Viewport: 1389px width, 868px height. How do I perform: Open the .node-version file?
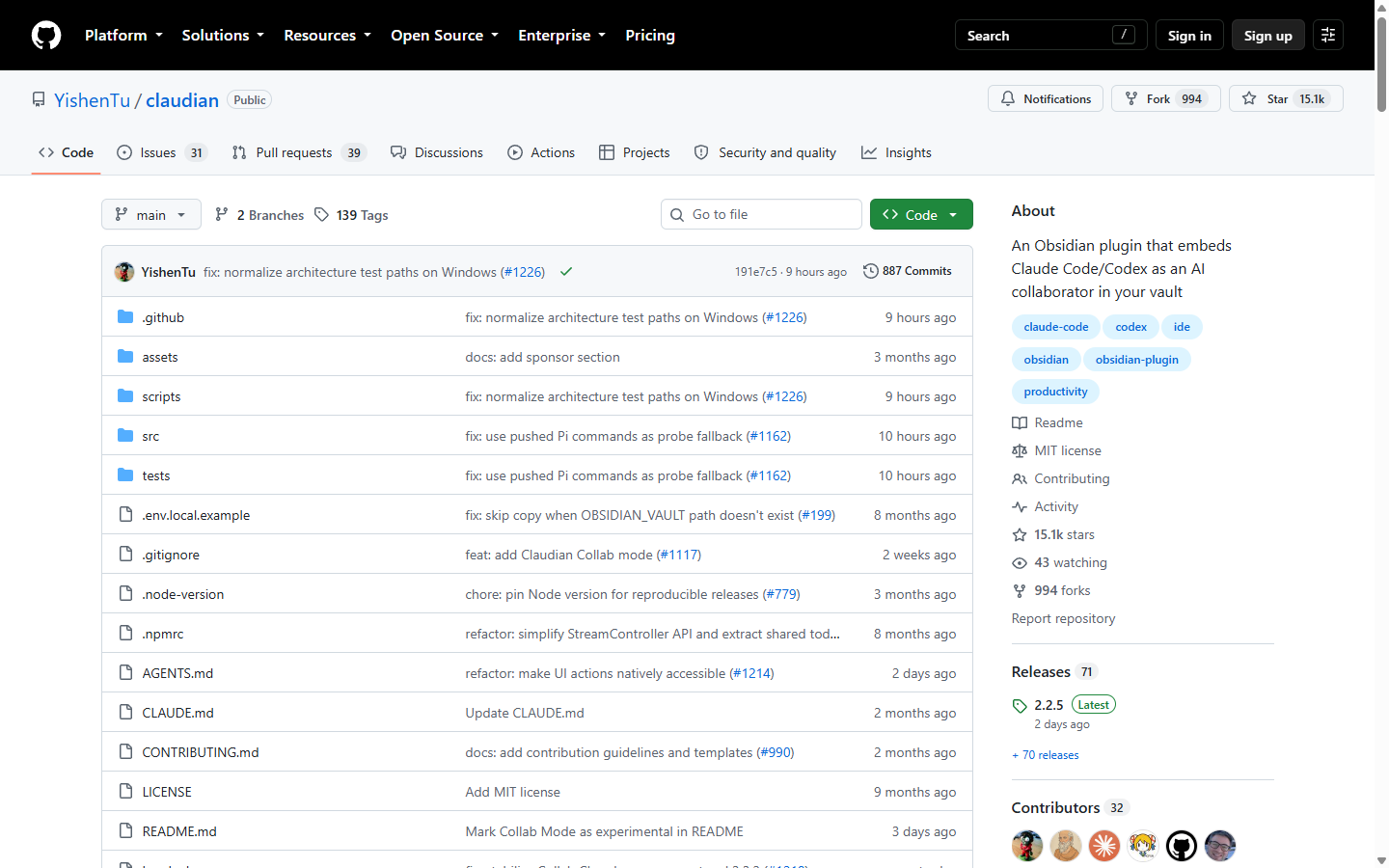pyautogui.click(x=183, y=594)
